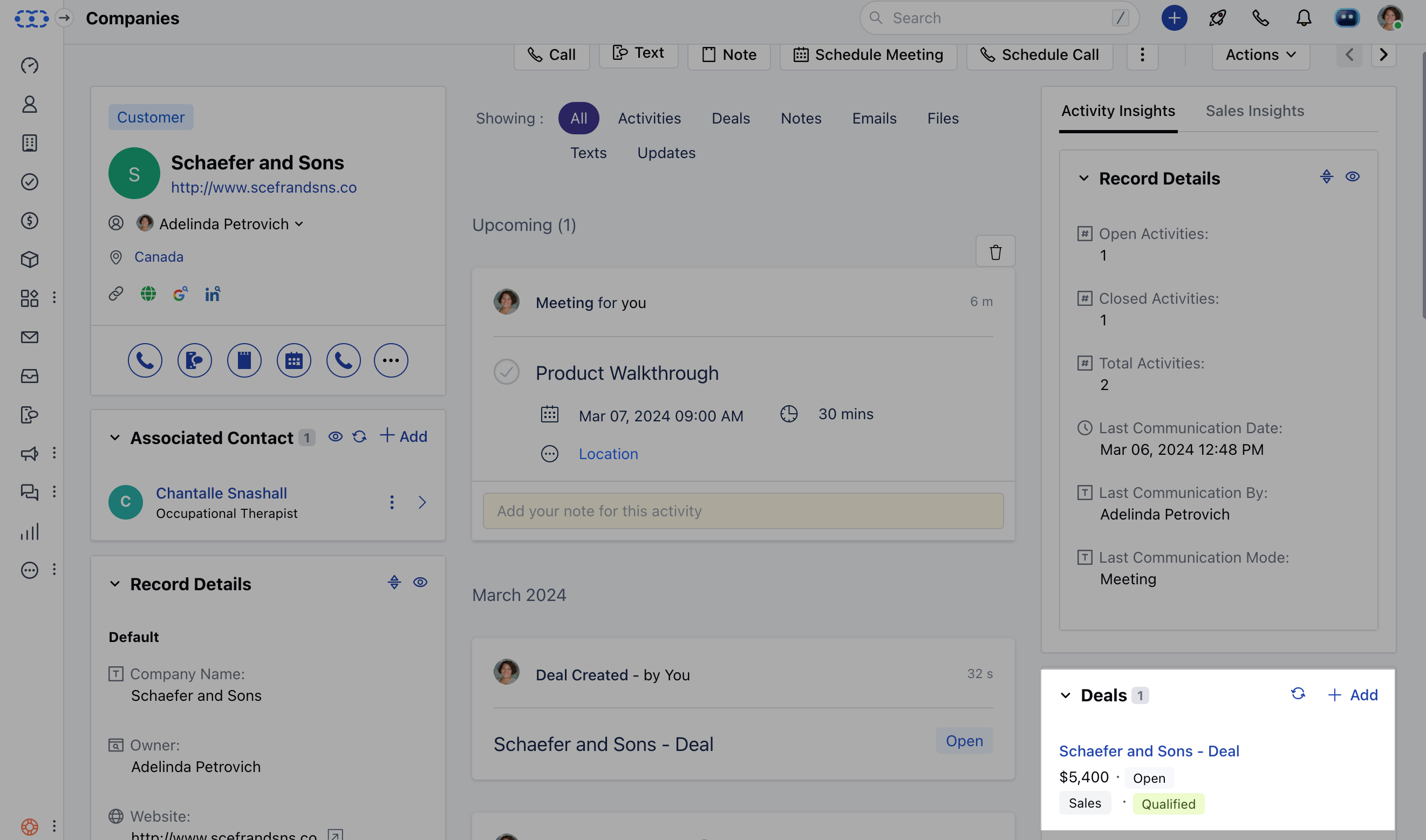
Task: Open Tasks checkmark icon in sidebar
Action: pyautogui.click(x=30, y=182)
